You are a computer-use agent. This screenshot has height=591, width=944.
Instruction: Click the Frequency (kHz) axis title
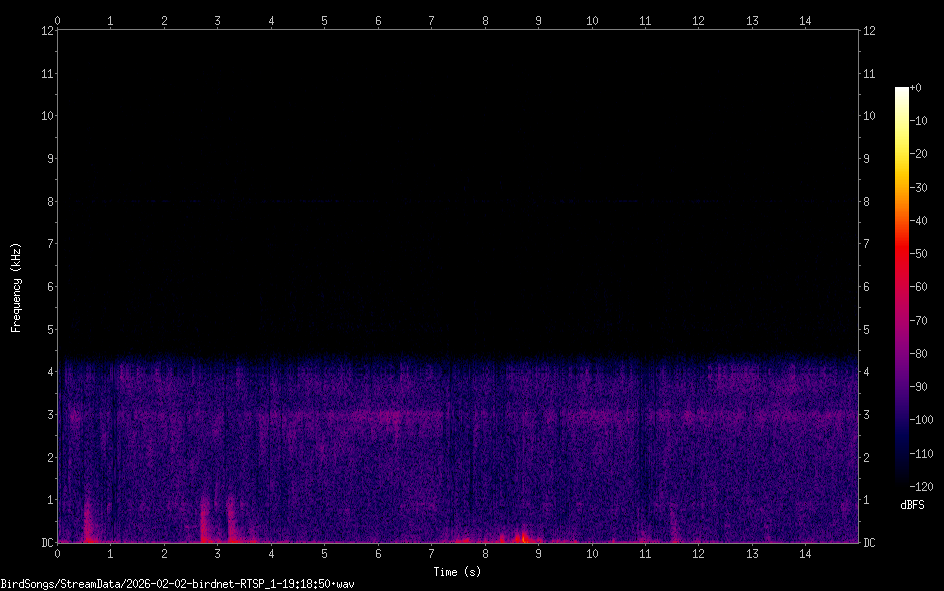click(x=16, y=287)
